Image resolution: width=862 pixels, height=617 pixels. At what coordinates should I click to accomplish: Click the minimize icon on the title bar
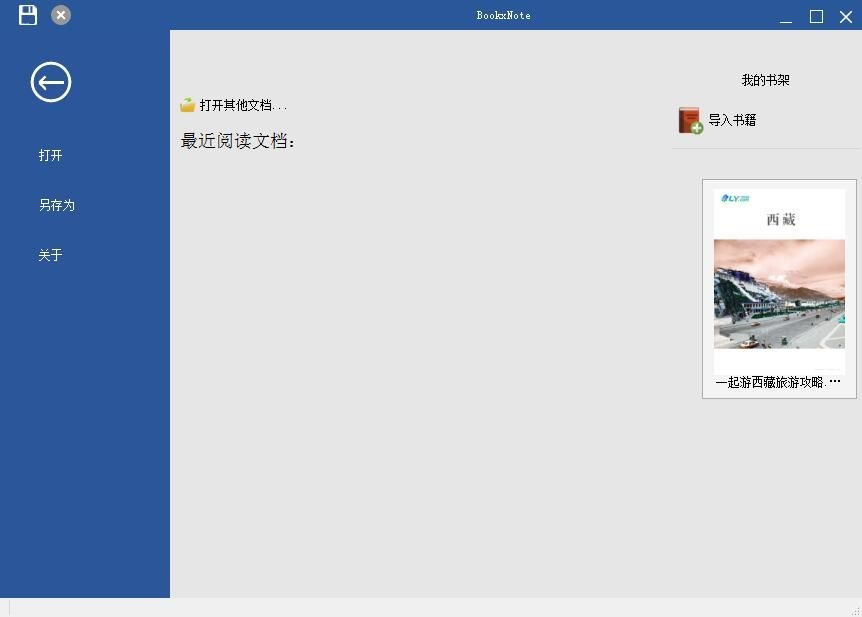(786, 18)
